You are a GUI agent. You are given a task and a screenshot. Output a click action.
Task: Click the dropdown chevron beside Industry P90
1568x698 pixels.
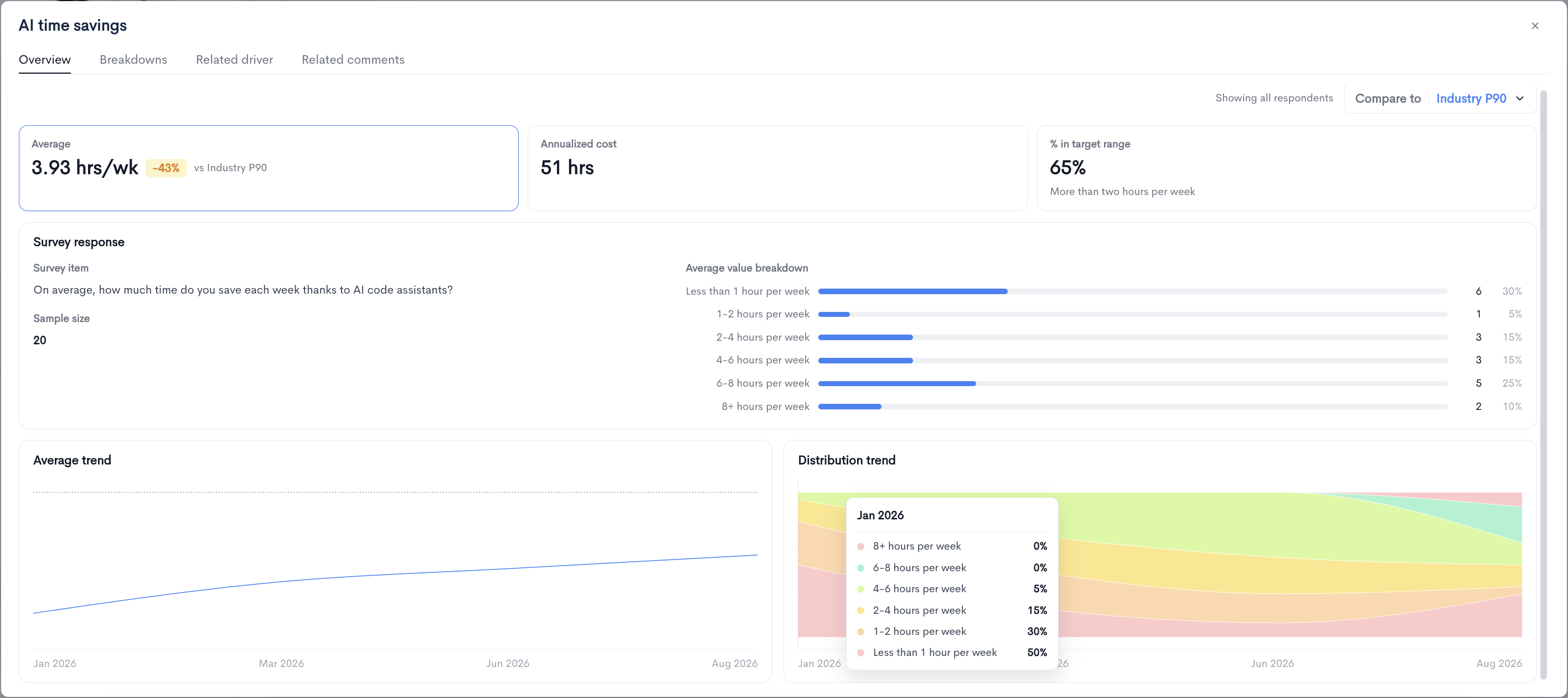[1520, 99]
